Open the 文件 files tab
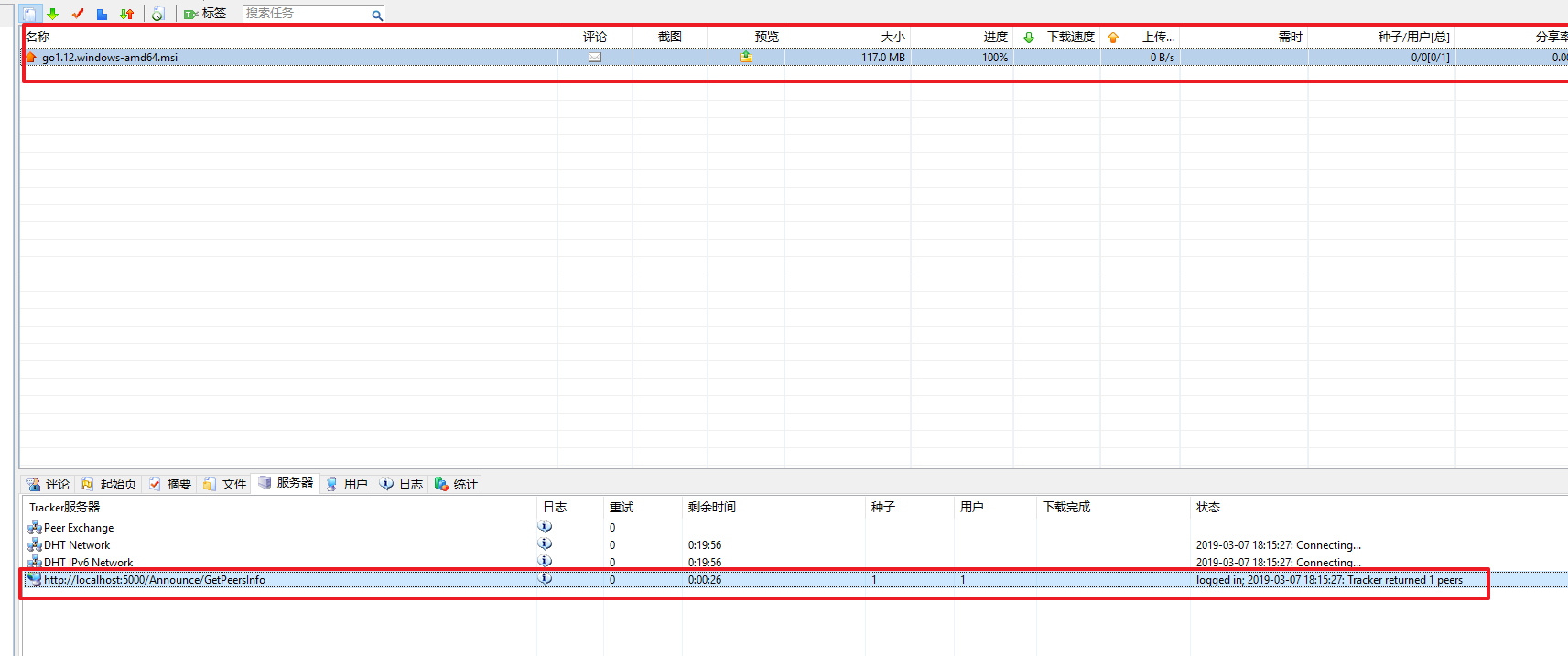Viewport: 1568px width, 656px height. pos(225,484)
